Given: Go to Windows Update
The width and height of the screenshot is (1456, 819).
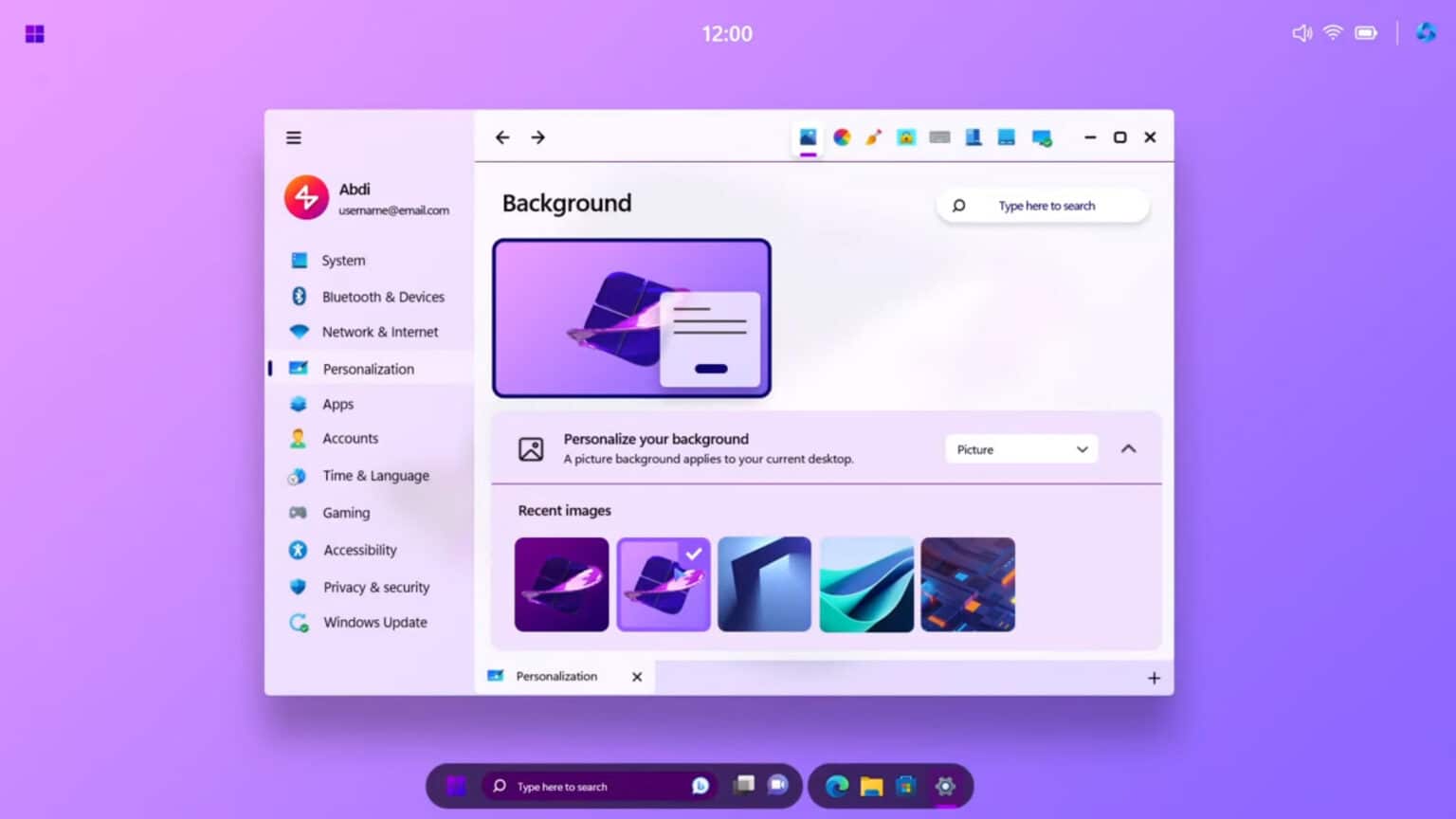Looking at the screenshot, I should coord(373,622).
